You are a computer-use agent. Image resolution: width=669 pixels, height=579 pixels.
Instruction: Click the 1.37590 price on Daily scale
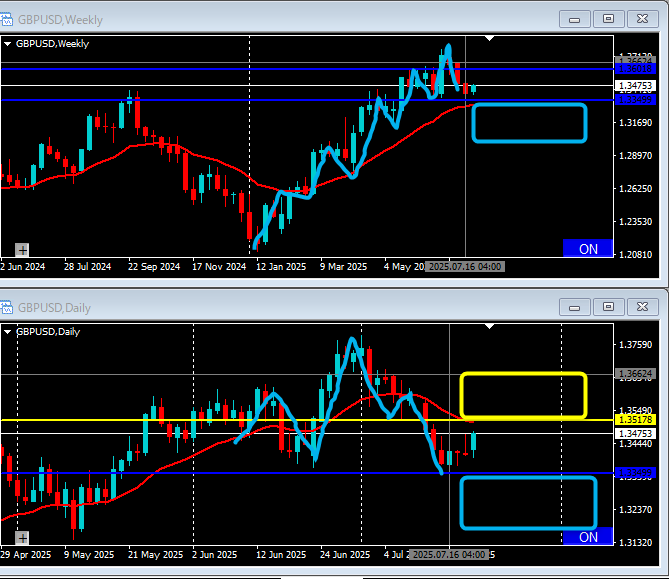(635, 345)
